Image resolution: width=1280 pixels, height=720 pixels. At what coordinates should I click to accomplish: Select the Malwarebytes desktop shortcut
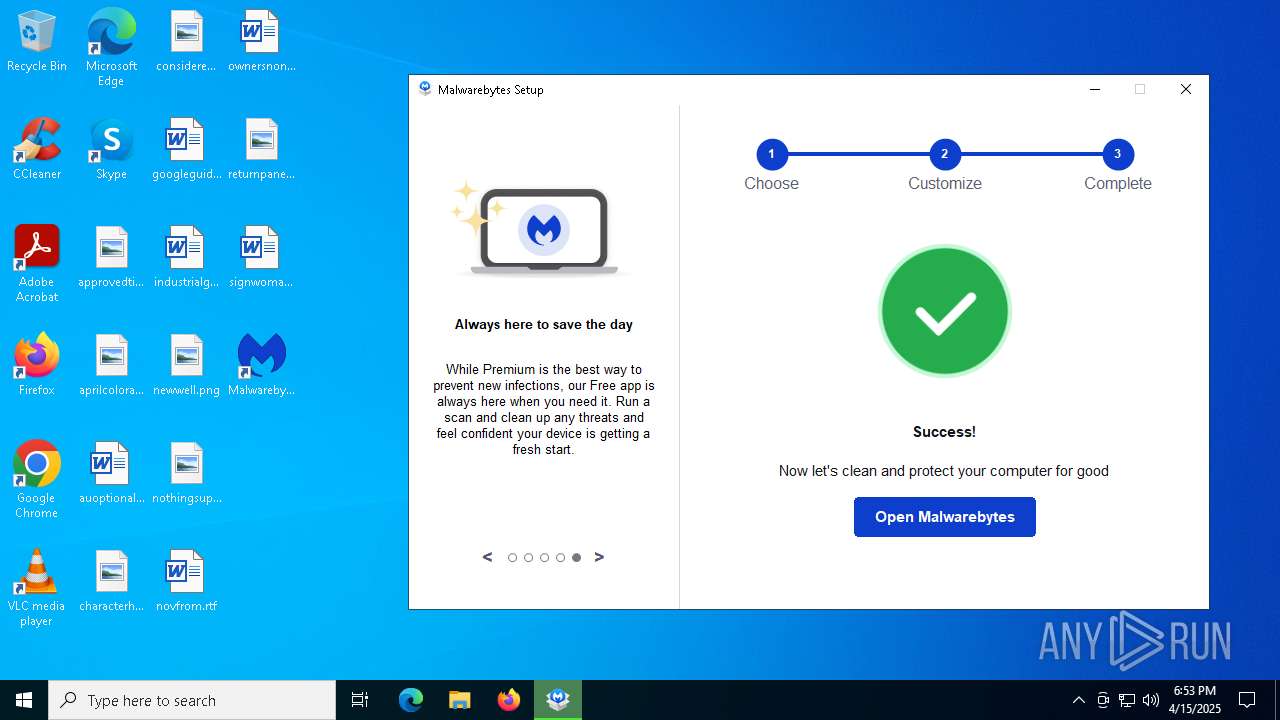[261, 365]
